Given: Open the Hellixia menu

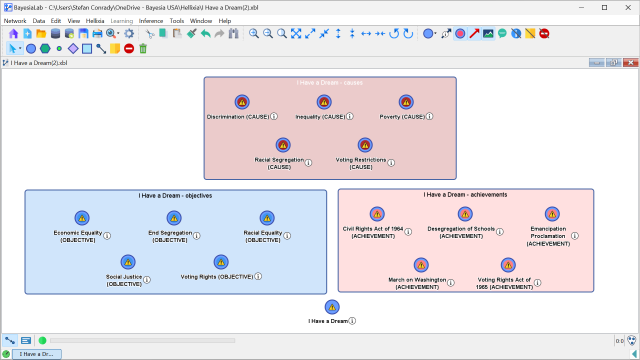Looking at the screenshot, I should 95,21.
